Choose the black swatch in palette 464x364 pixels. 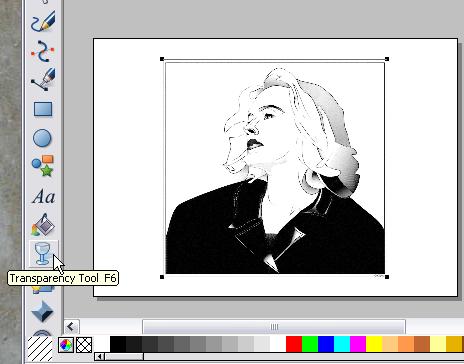click(118, 344)
